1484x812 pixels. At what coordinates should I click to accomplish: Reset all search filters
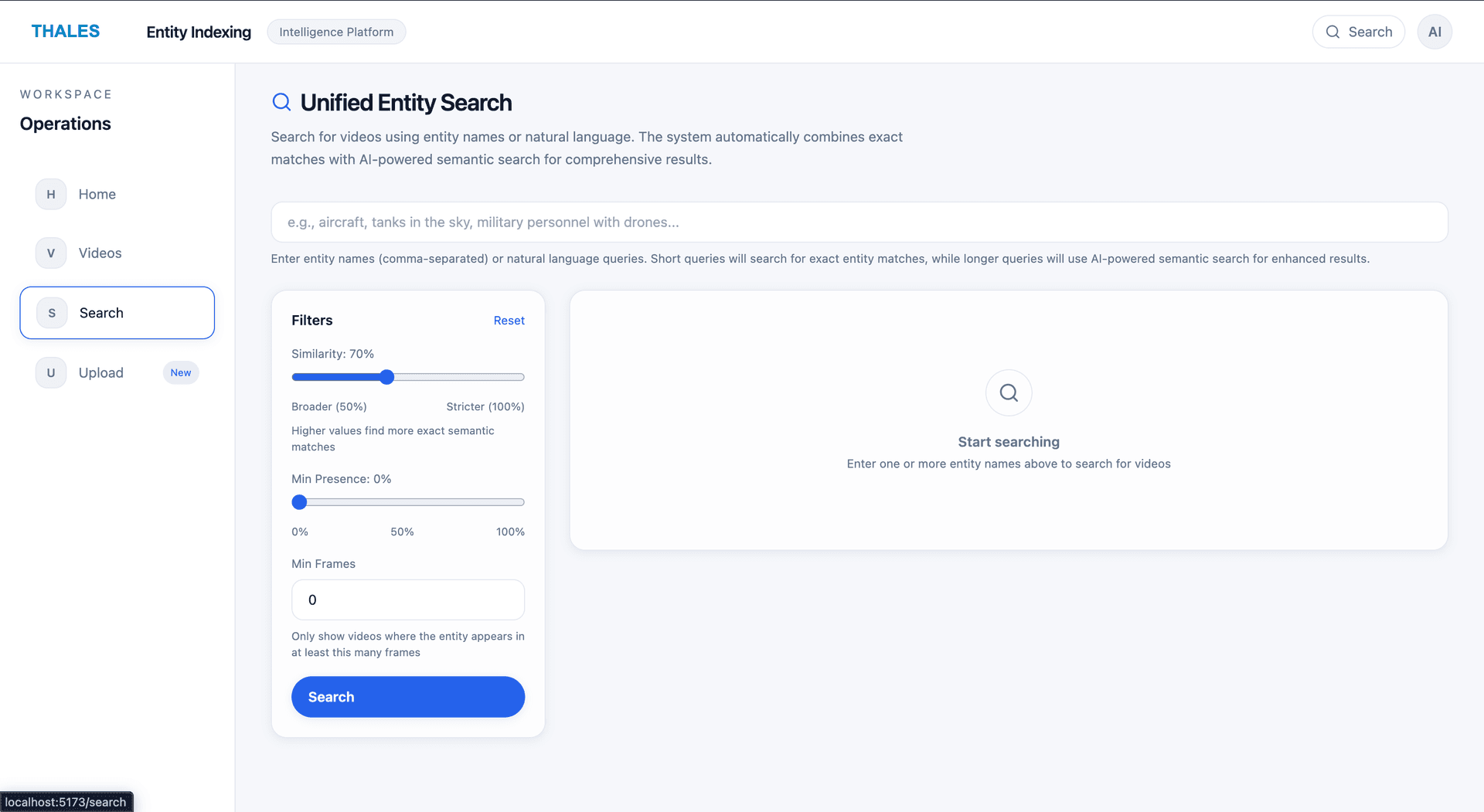(x=509, y=320)
